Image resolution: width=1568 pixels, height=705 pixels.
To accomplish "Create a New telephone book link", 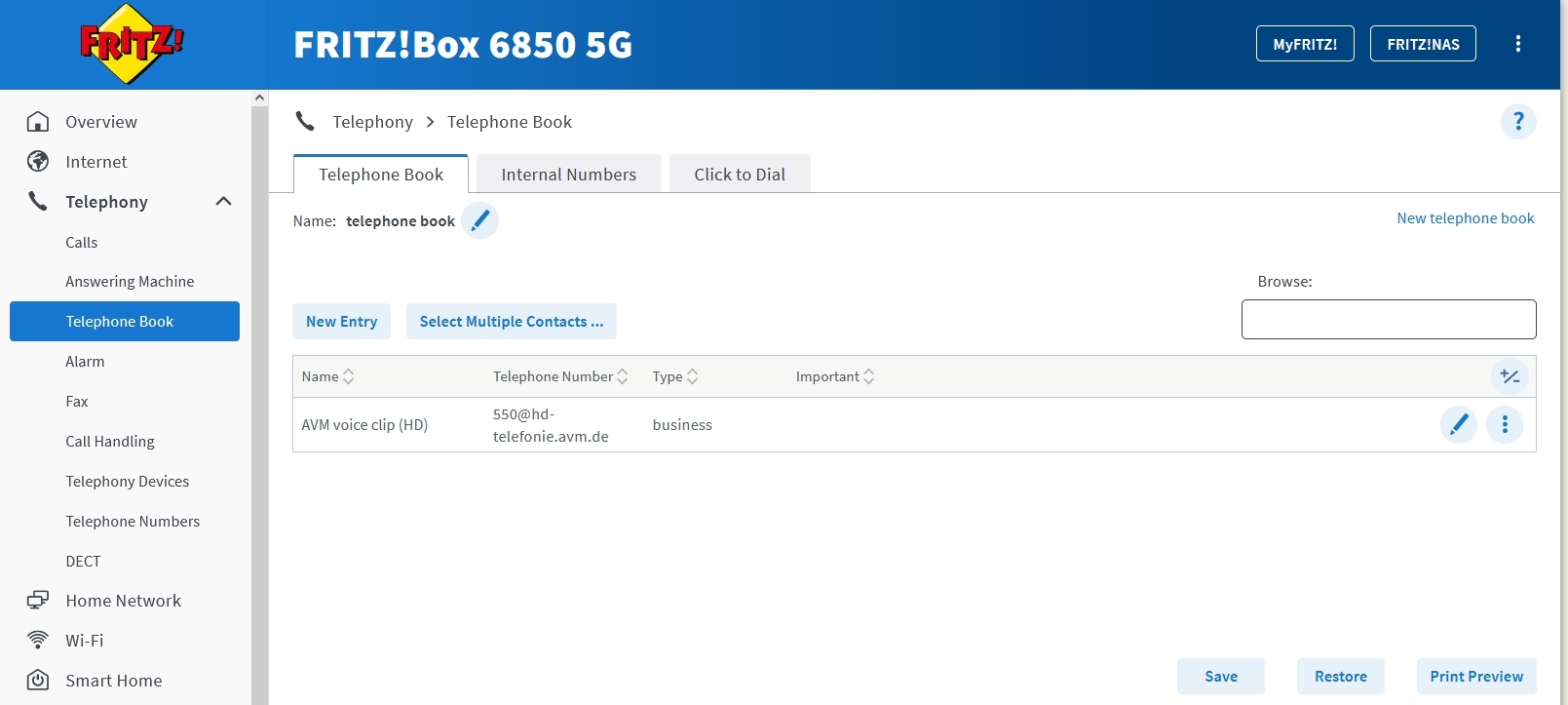I will point(1466,218).
